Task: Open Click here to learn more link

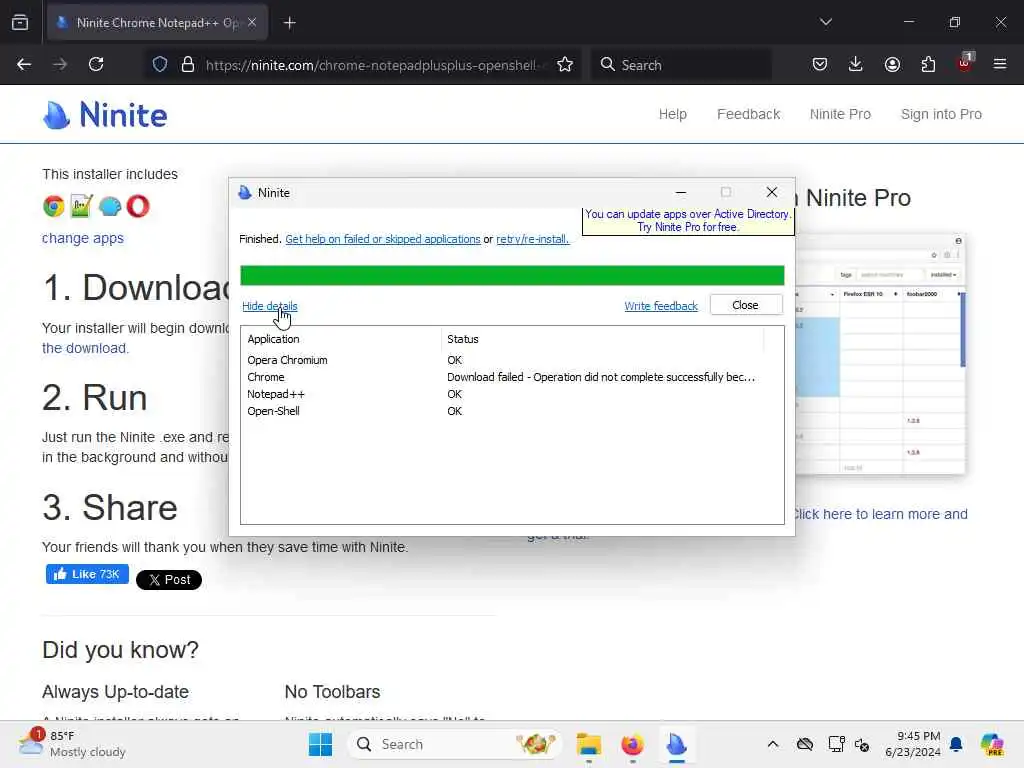Action: tap(880, 515)
